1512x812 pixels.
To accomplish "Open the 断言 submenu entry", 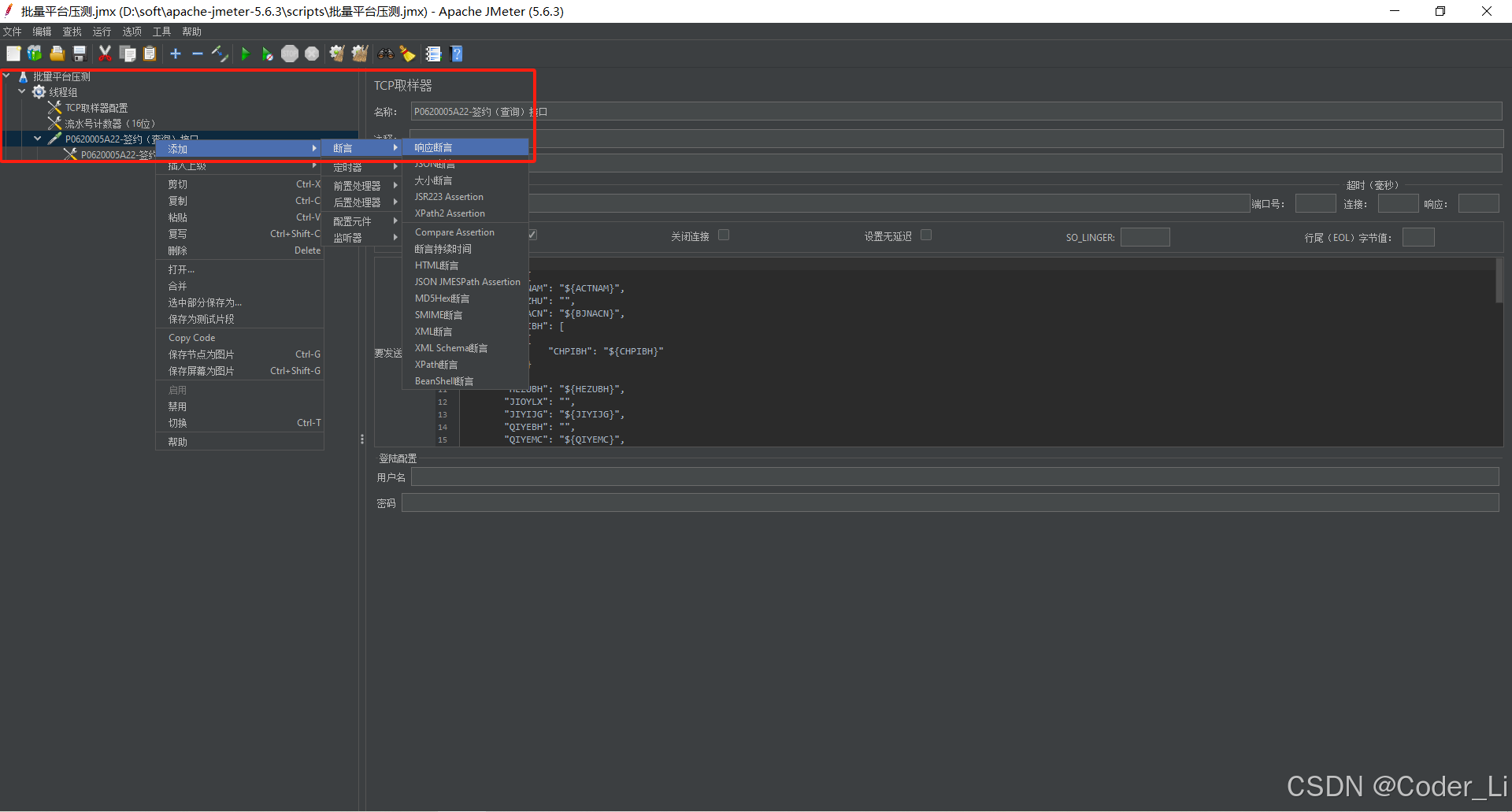I will point(363,148).
